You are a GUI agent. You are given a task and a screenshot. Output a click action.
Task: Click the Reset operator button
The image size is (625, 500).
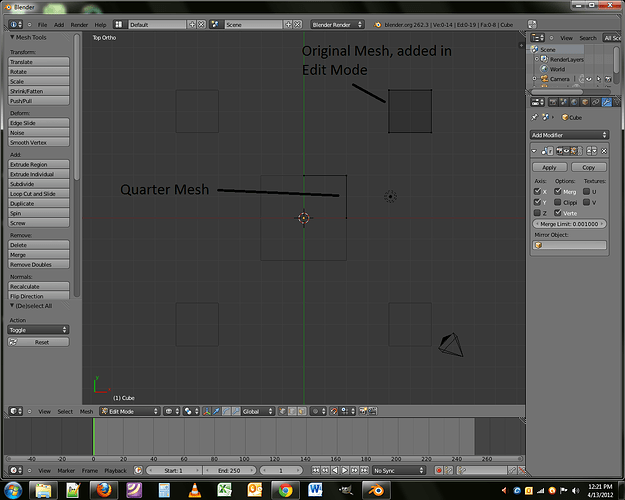tap(38, 342)
